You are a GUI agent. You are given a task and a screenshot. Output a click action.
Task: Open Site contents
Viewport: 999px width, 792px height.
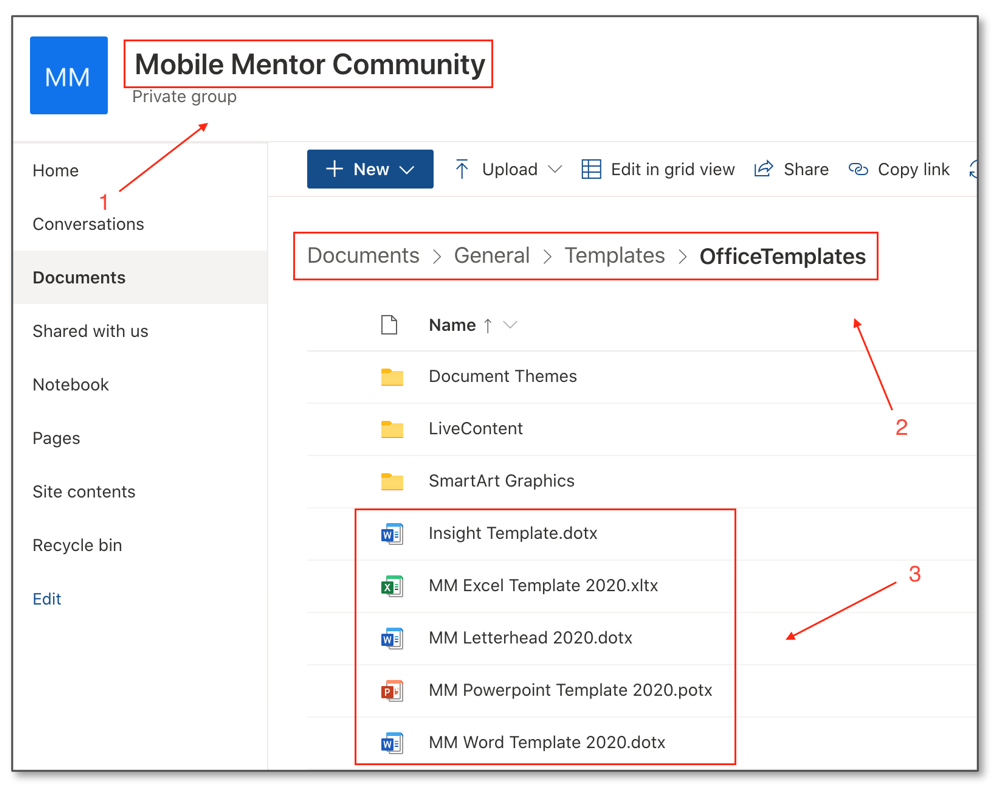[x=84, y=491]
